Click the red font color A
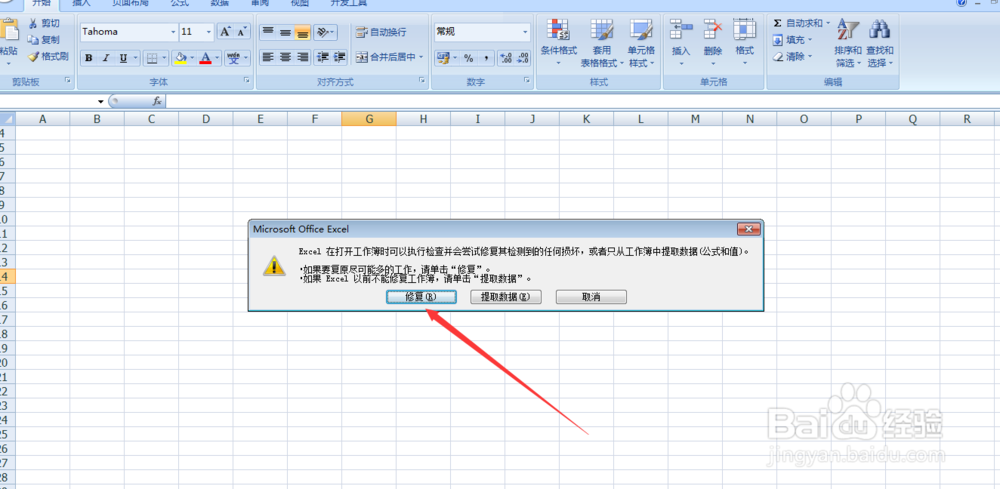This screenshot has height=489, width=1000. (x=205, y=58)
